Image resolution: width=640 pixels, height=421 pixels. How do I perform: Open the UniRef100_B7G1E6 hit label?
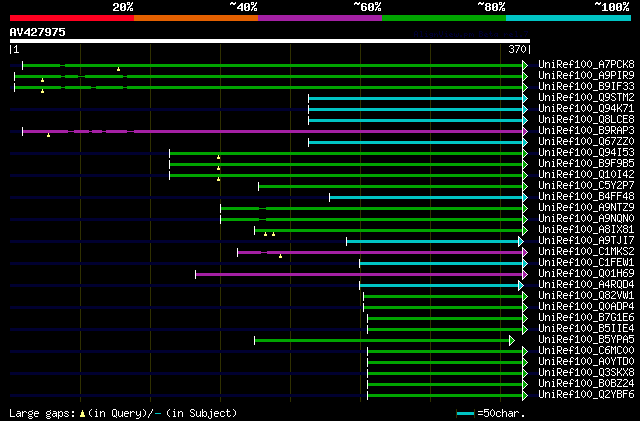tap(586, 318)
